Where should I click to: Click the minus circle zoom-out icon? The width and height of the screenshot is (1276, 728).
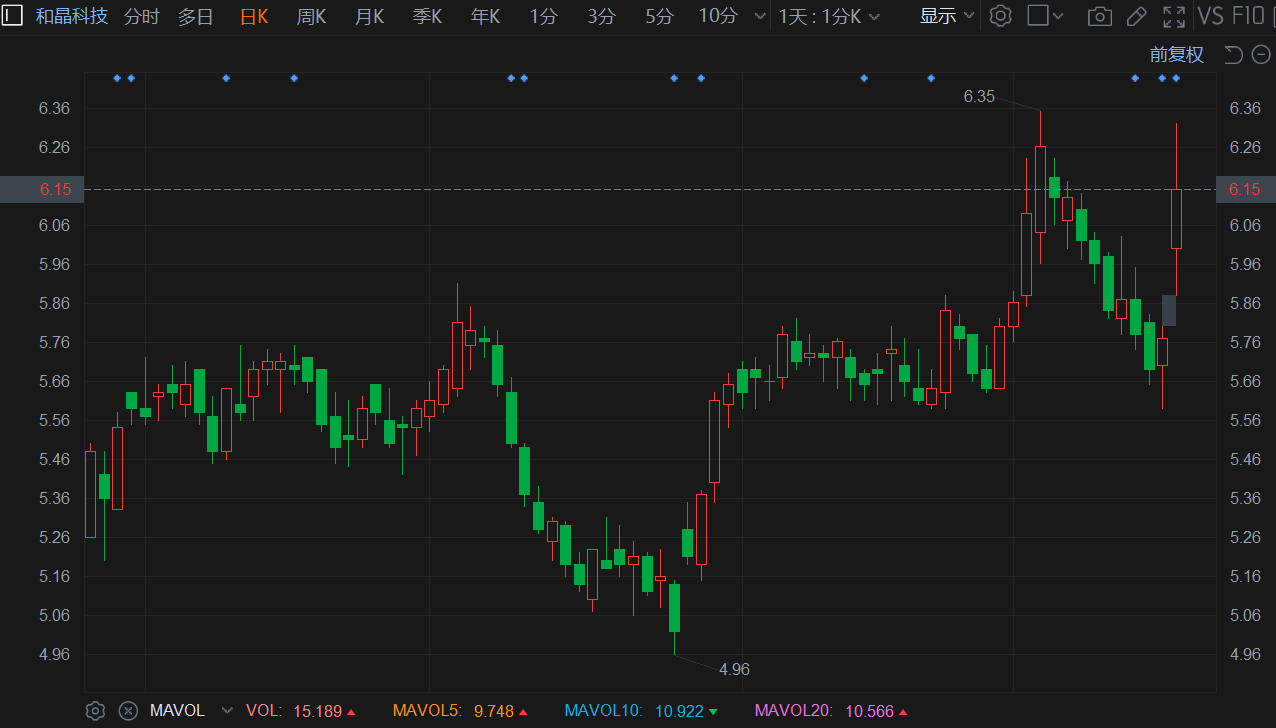[1259, 55]
